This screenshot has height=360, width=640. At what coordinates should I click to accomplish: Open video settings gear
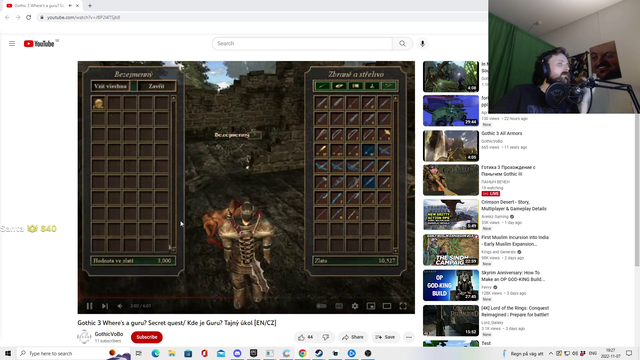[x=355, y=306]
